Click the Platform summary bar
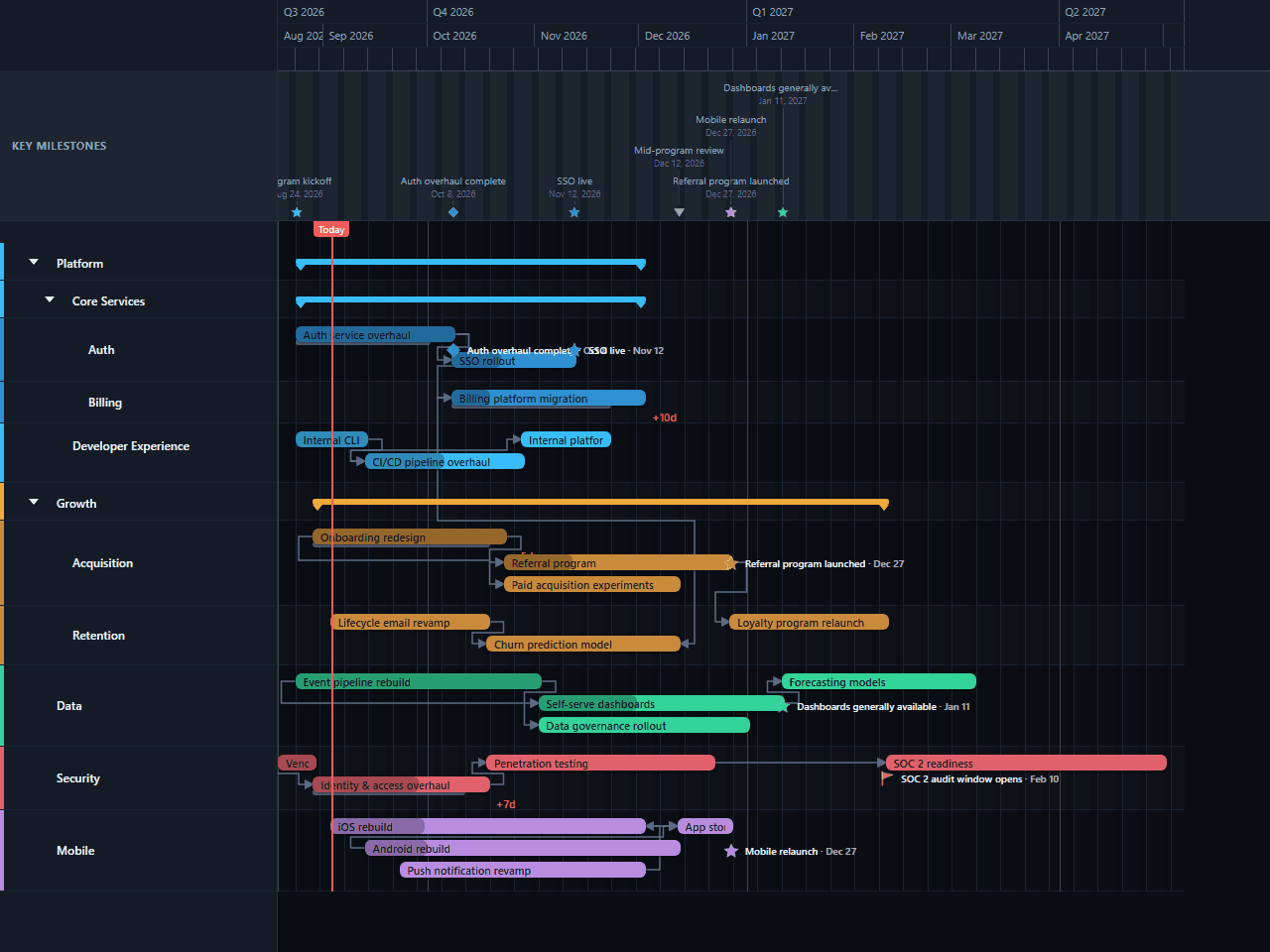 471,263
